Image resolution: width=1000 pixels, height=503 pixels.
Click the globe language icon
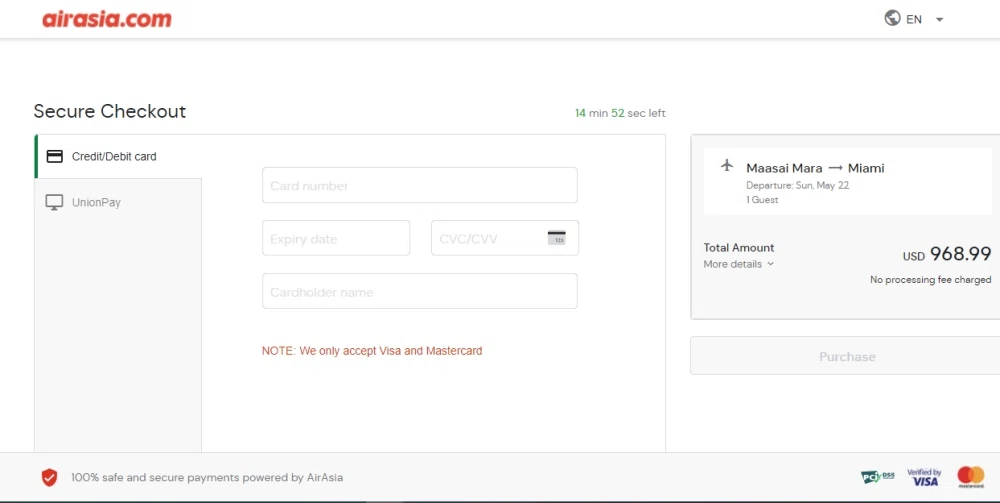point(892,18)
